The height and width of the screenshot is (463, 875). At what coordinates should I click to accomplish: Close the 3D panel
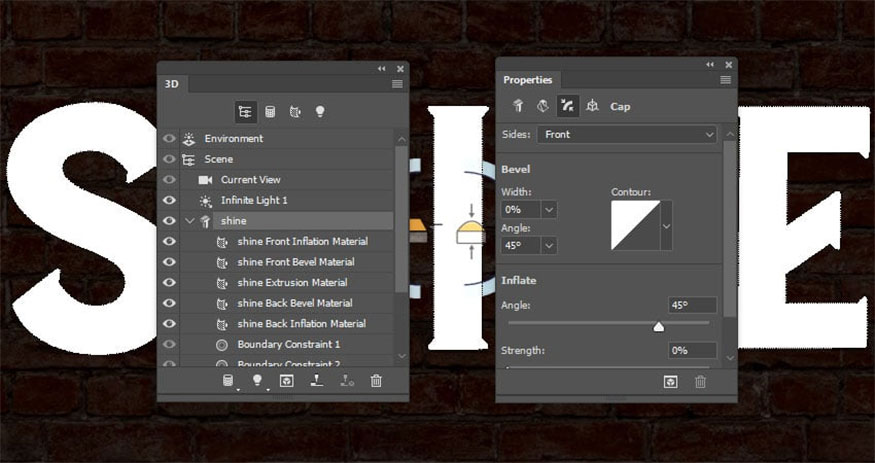400,69
